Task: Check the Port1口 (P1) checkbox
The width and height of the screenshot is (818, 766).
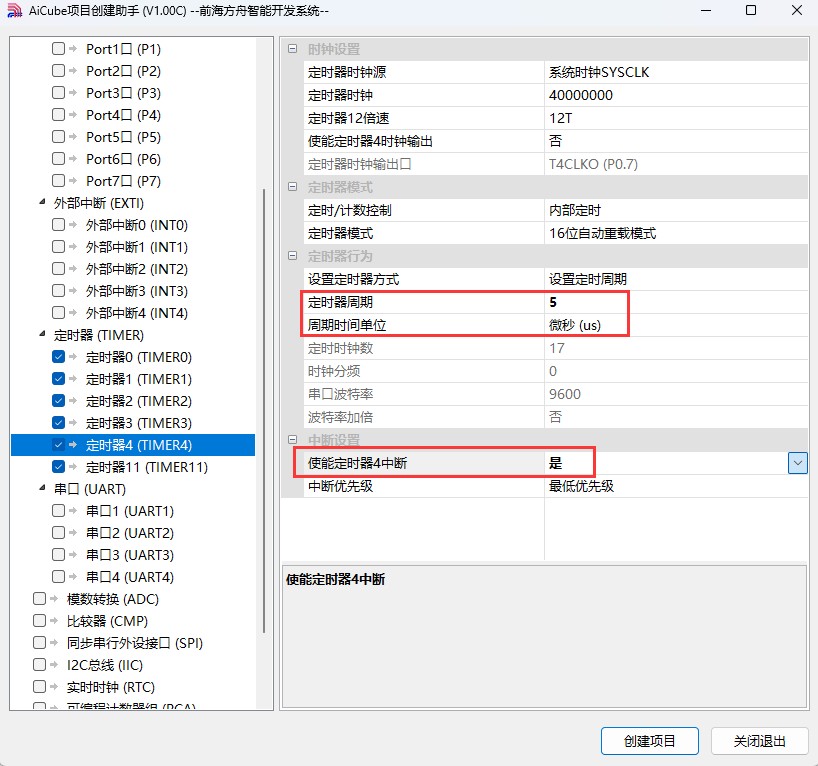Action: tap(58, 49)
